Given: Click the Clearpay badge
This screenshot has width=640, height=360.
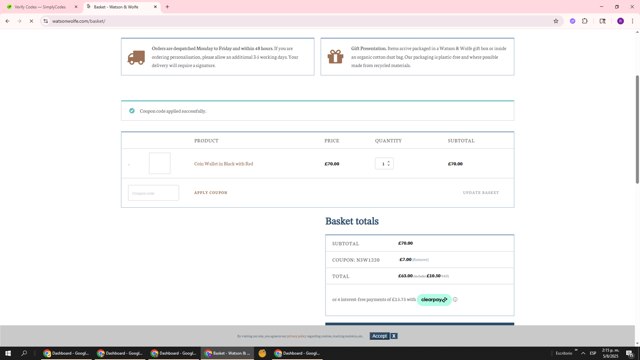Looking at the screenshot, I should tap(434, 300).
